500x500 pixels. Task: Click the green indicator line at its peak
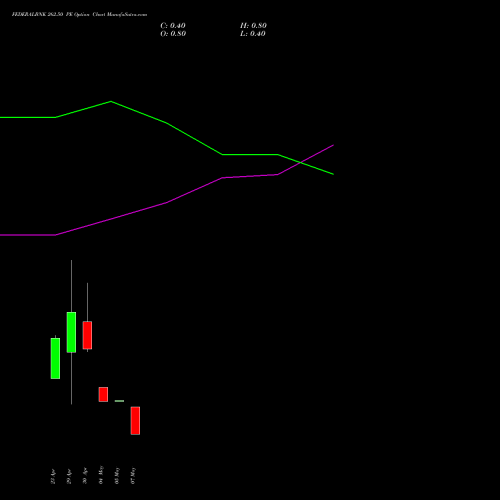(111, 101)
